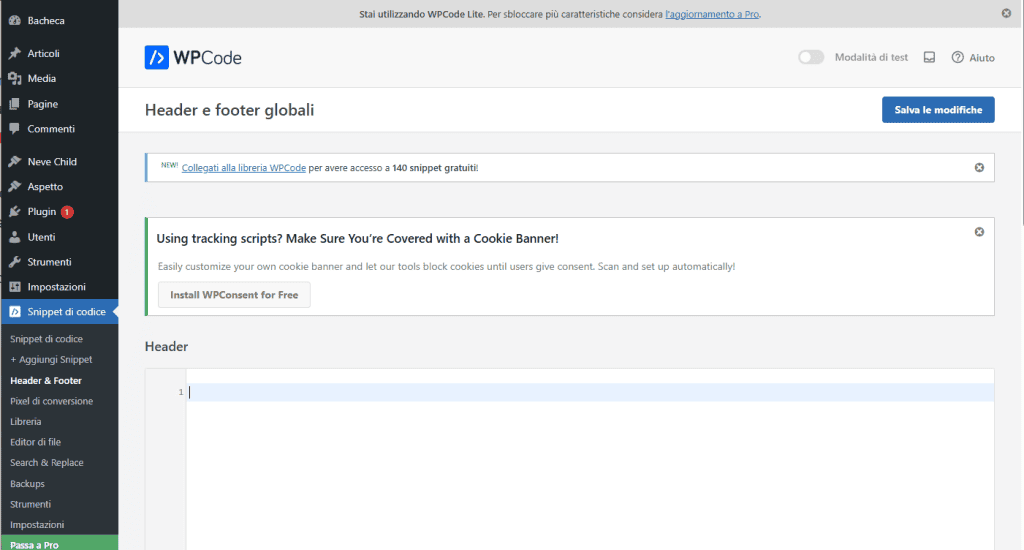Select Strumenti under Snippet di codice
The width and height of the screenshot is (1024, 550).
coord(30,504)
